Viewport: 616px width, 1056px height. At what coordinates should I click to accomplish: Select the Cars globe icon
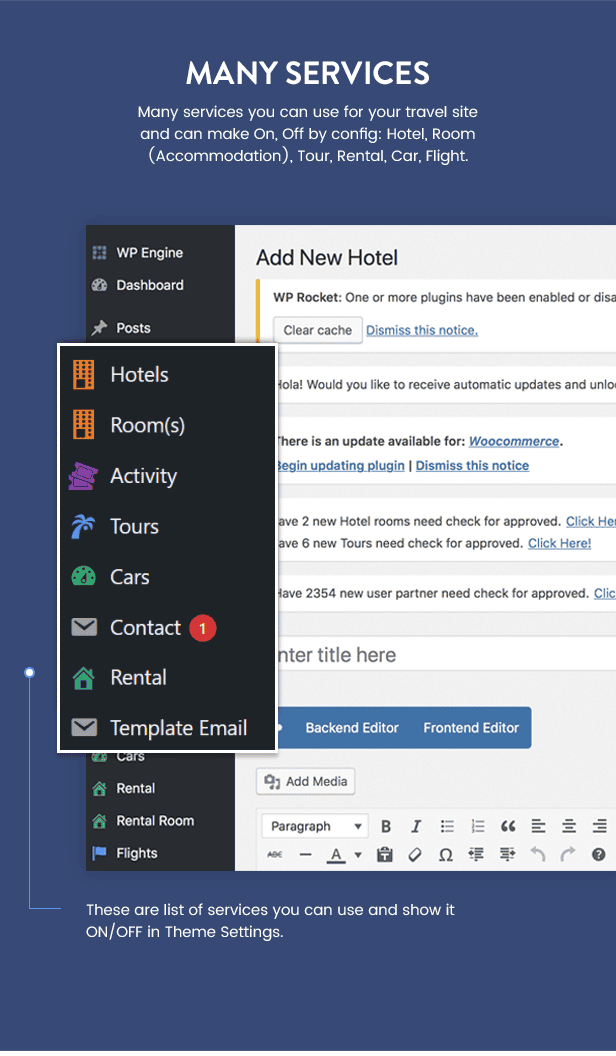pos(85,576)
